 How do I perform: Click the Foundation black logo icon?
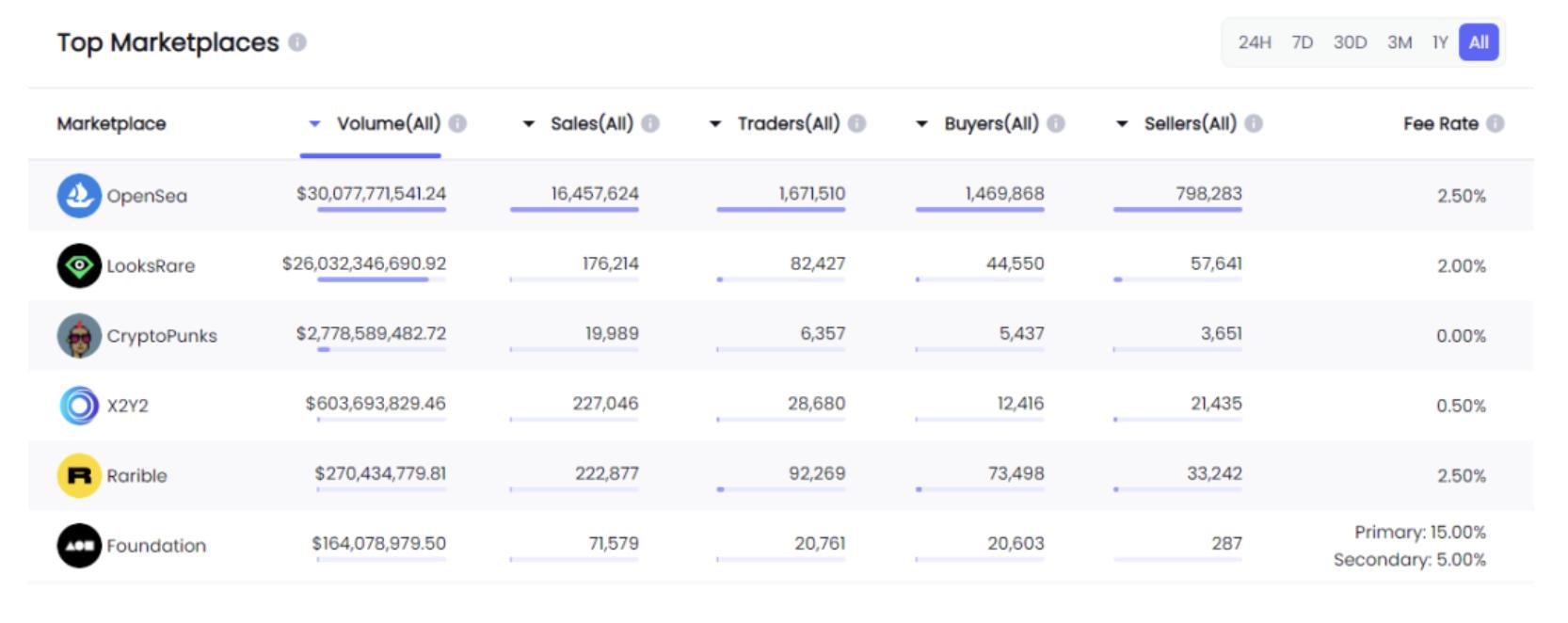(79, 546)
